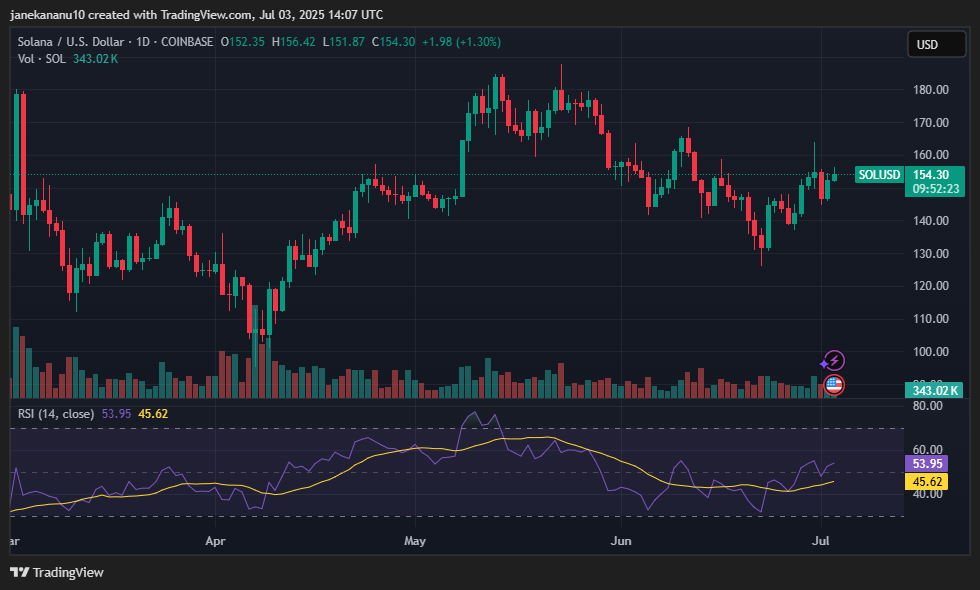Click the 160.00 price axis label
Viewport: 980px width, 590px height.
click(x=931, y=155)
